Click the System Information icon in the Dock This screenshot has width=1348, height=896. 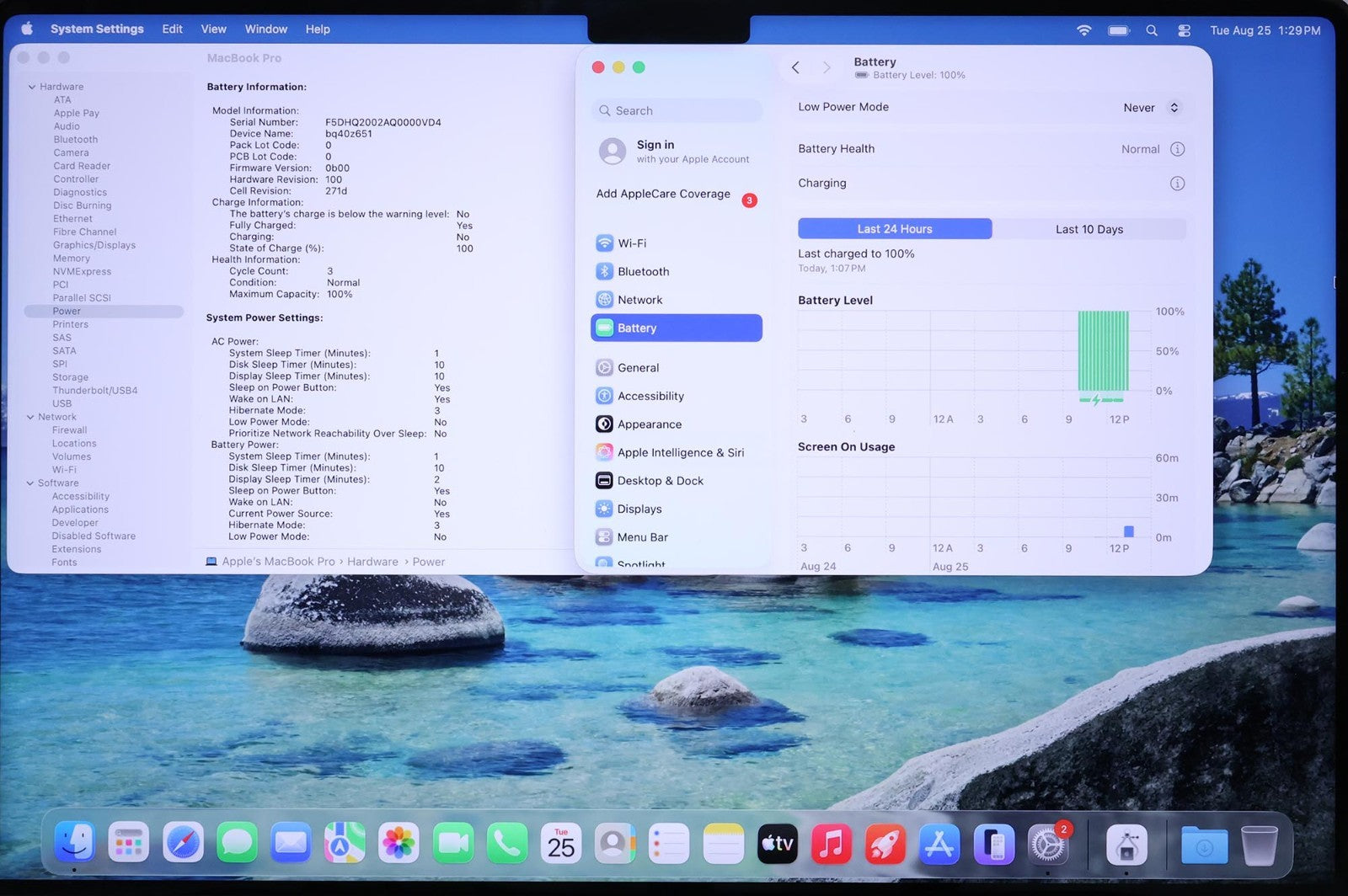point(1126,843)
